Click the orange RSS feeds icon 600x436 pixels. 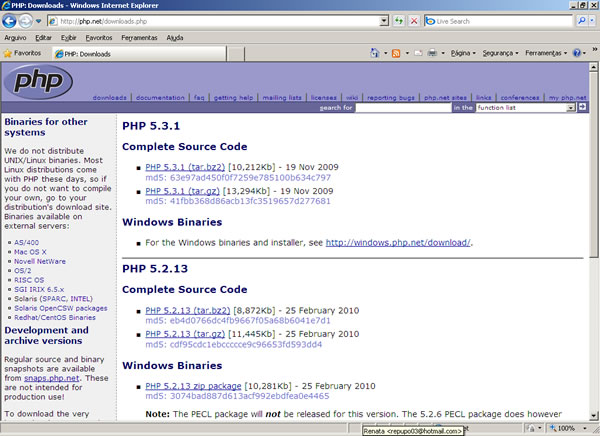pos(396,53)
